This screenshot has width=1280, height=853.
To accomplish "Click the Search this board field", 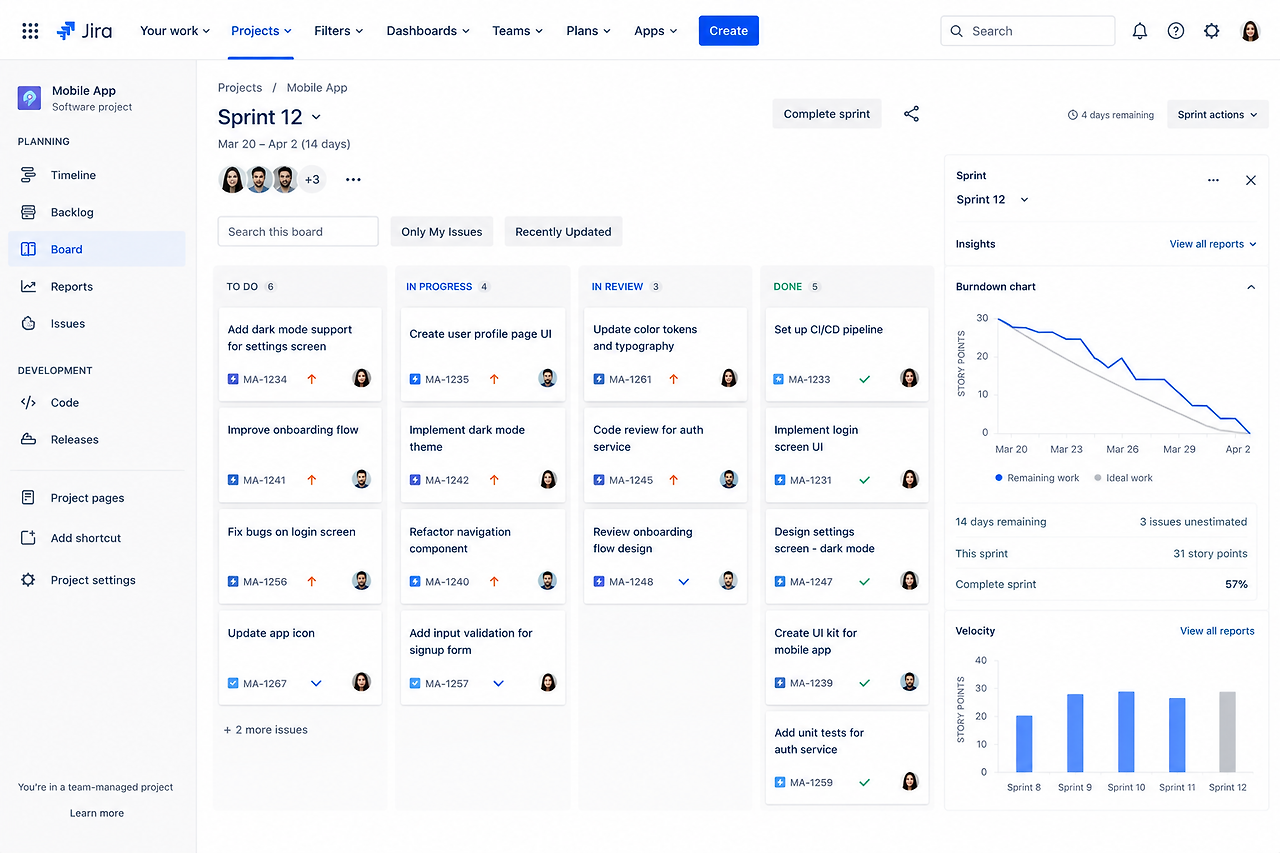I will click(x=298, y=232).
